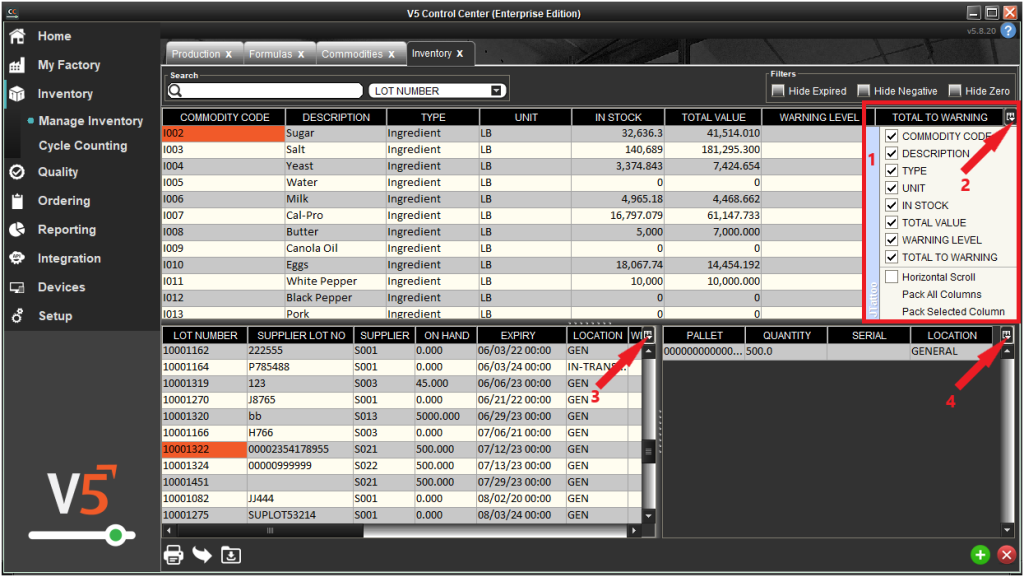This screenshot has width=1024, height=577.
Task: Uncheck the TOTAL VALUE column checkbox
Action: 891,223
